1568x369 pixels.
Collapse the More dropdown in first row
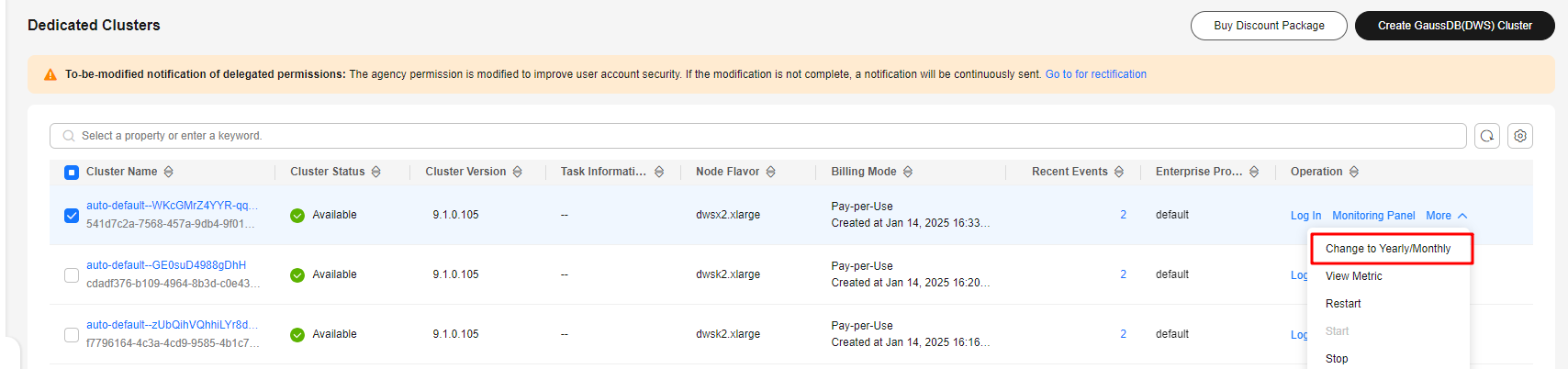1446,216
